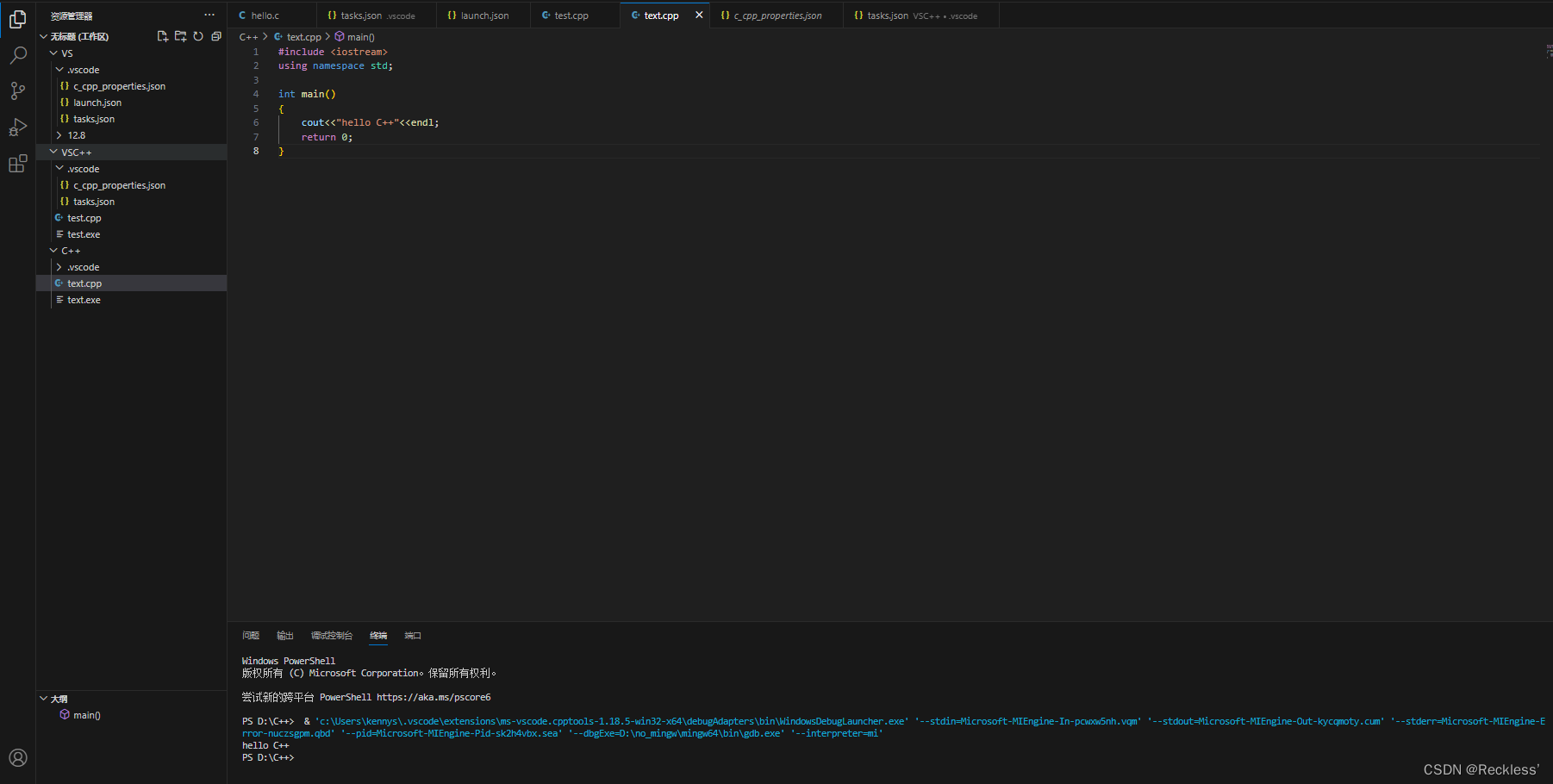This screenshot has width=1553, height=784.
Task: Create a new folder in Explorer
Action: pyautogui.click(x=180, y=36)
